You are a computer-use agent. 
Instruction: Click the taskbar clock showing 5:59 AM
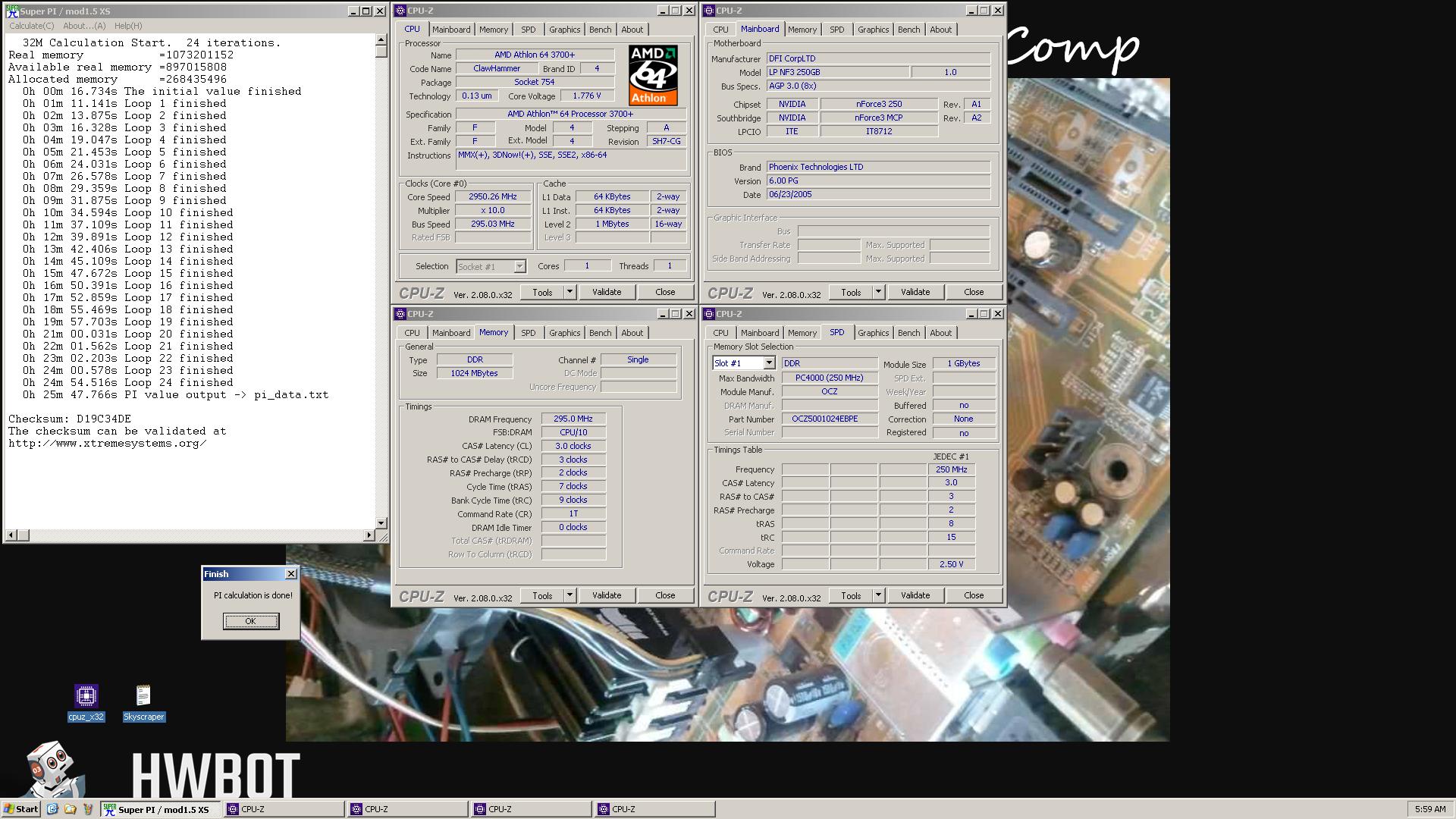click(x=1430, y=809)
